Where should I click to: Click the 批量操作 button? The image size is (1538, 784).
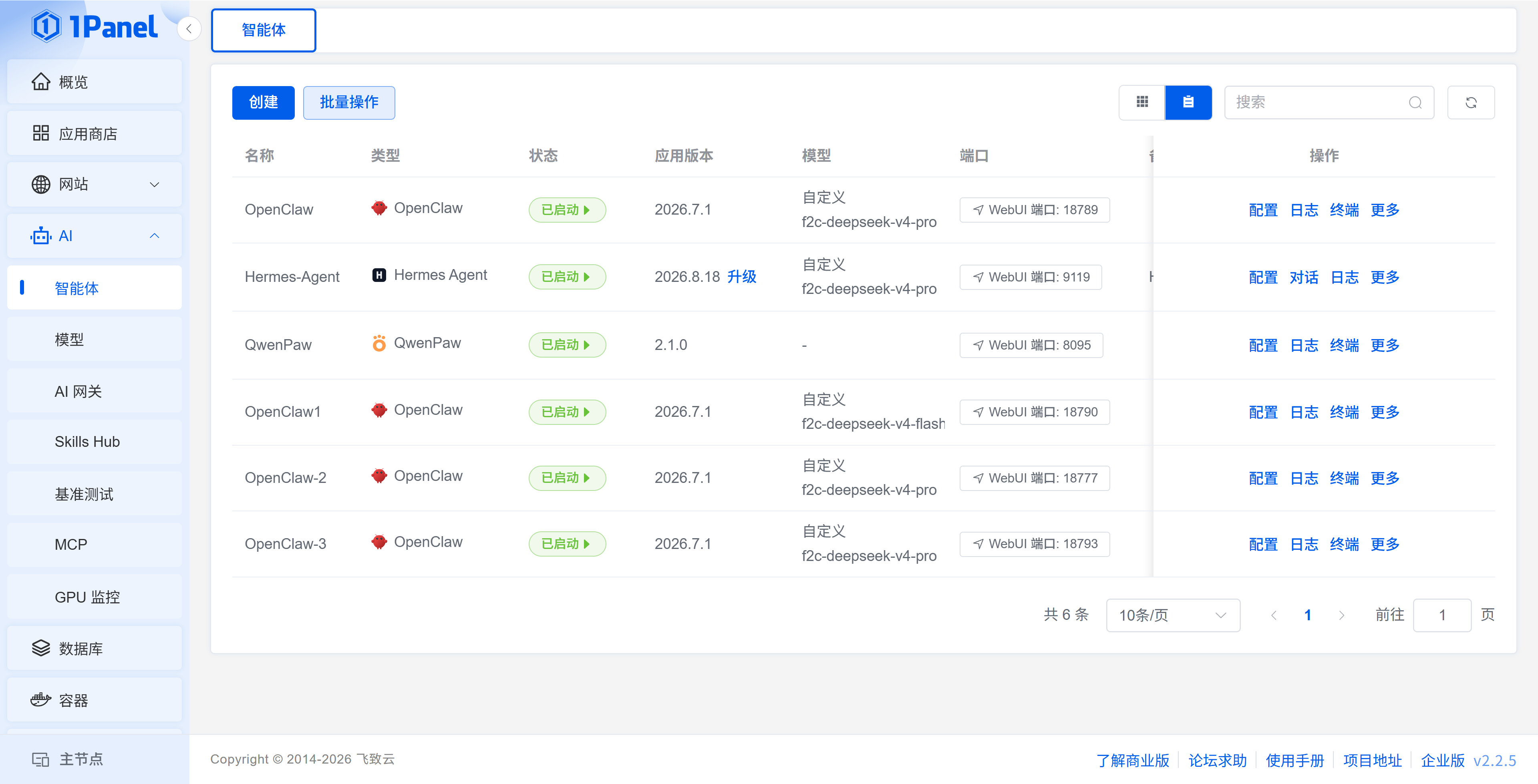(349, 103)
